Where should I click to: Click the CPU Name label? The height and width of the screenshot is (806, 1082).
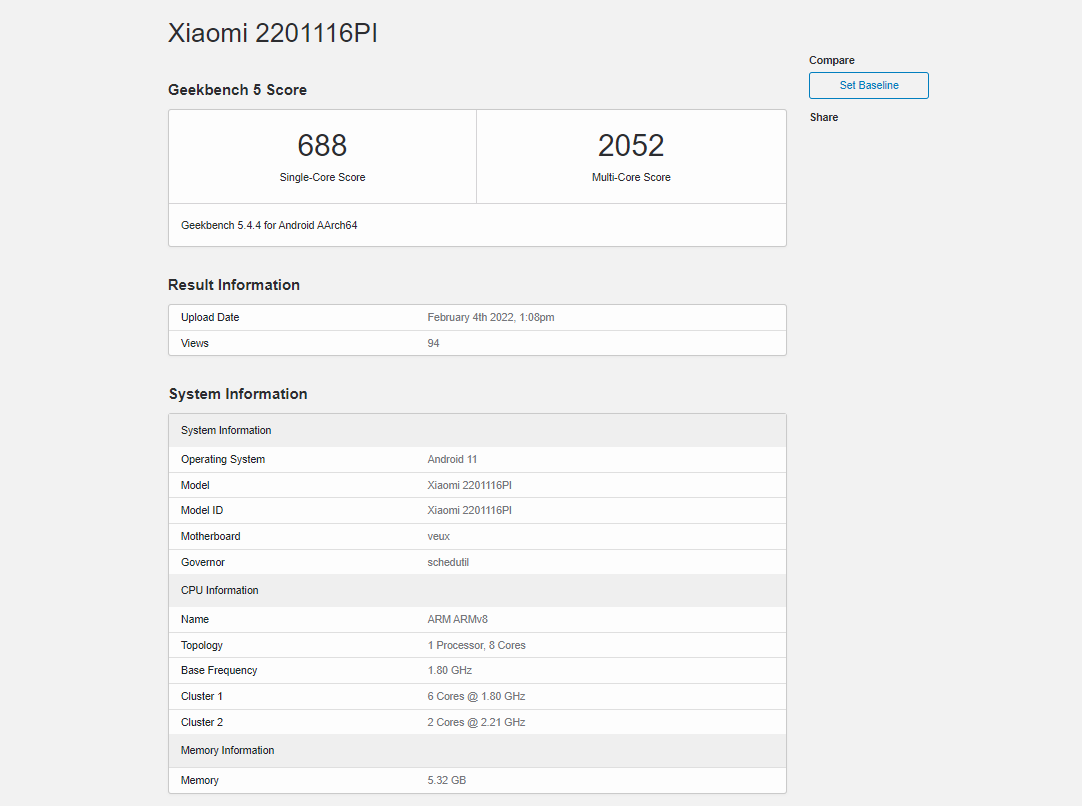[195, 620]
